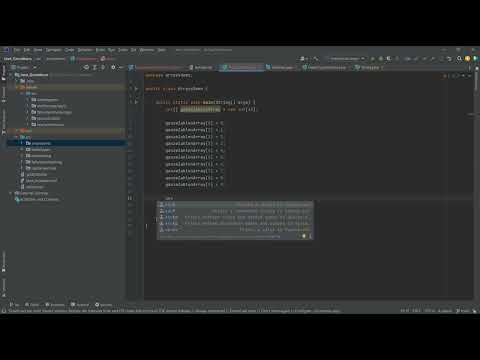
Task: Open the Git tool window tab
Action: [x=14, y=305]
